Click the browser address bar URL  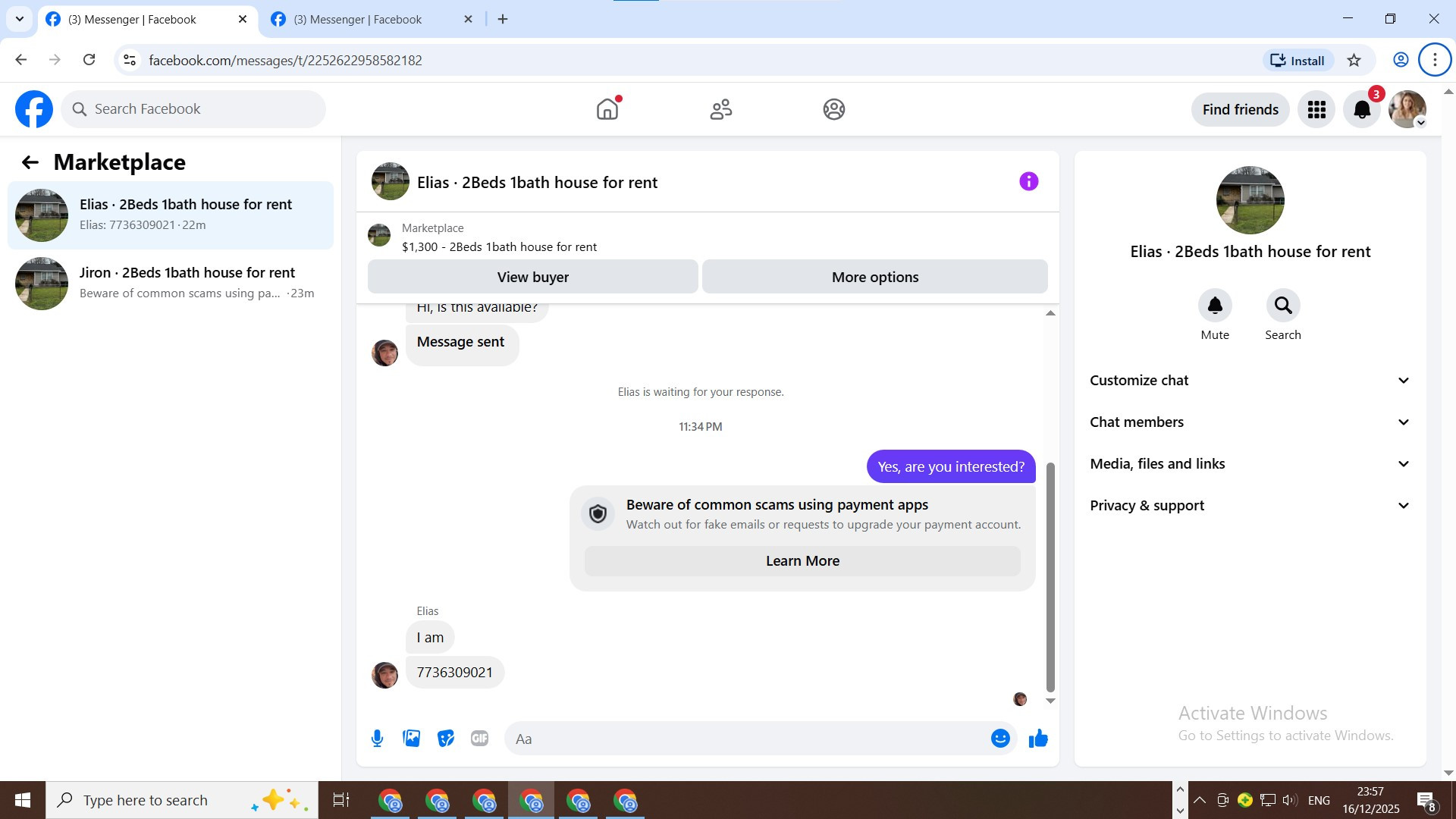pos(285,61)
